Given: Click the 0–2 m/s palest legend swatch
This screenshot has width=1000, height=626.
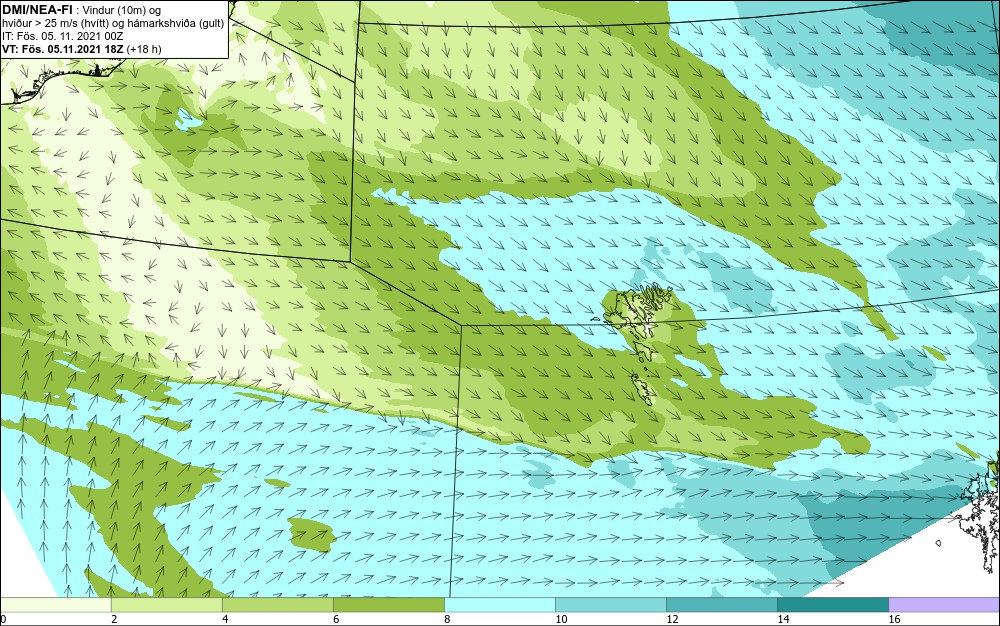Looking at the screenshot, I should pyautogui.click(x=55, y=605).
